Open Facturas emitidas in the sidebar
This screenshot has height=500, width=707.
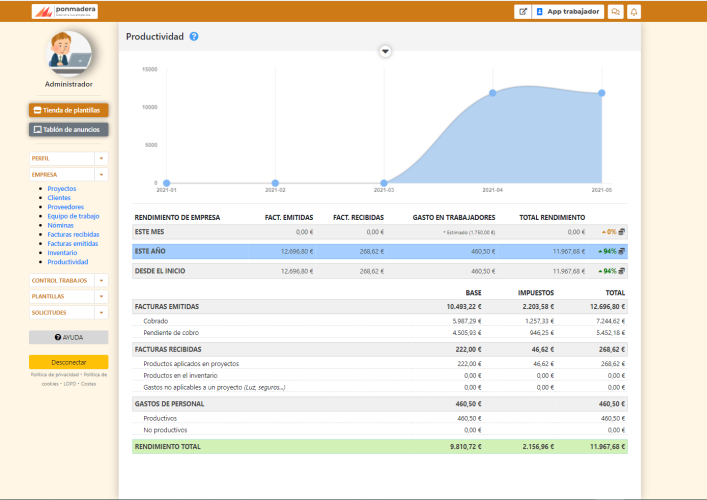point(73,243)
